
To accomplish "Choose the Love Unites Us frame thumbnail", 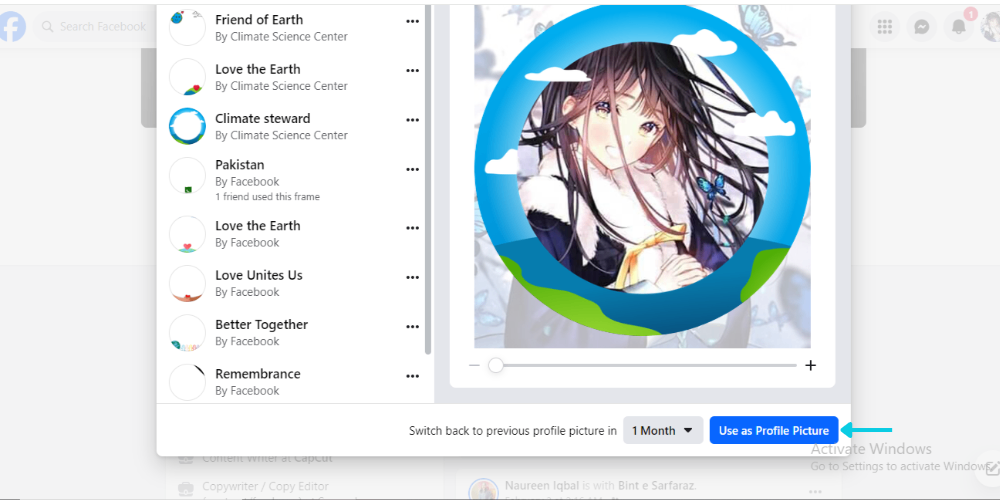I will tap(188, 283).
